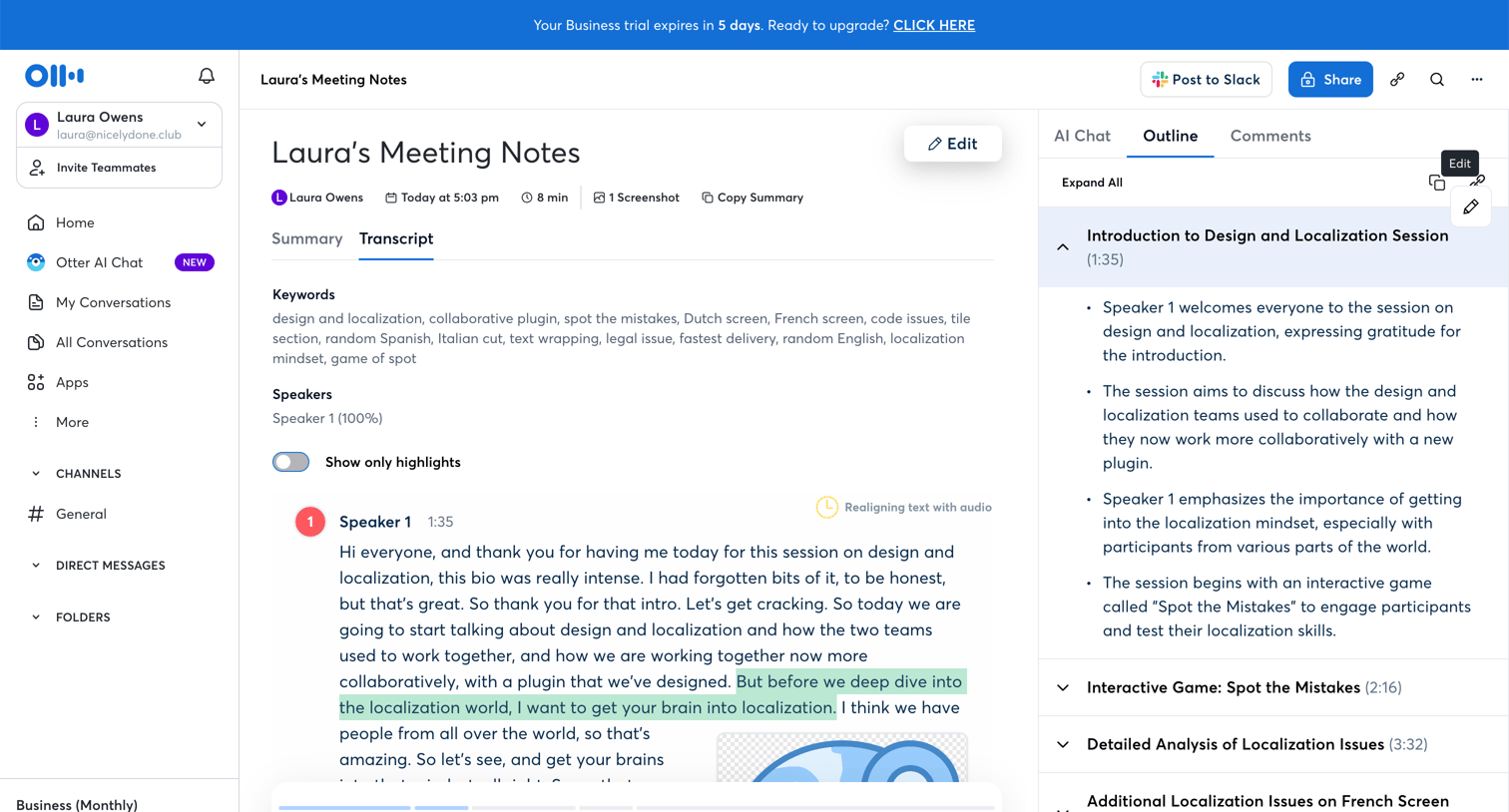Click Expand All in outline
Image resolution: width=1509 pixels, height=812 pixels.
(1092, 183)
